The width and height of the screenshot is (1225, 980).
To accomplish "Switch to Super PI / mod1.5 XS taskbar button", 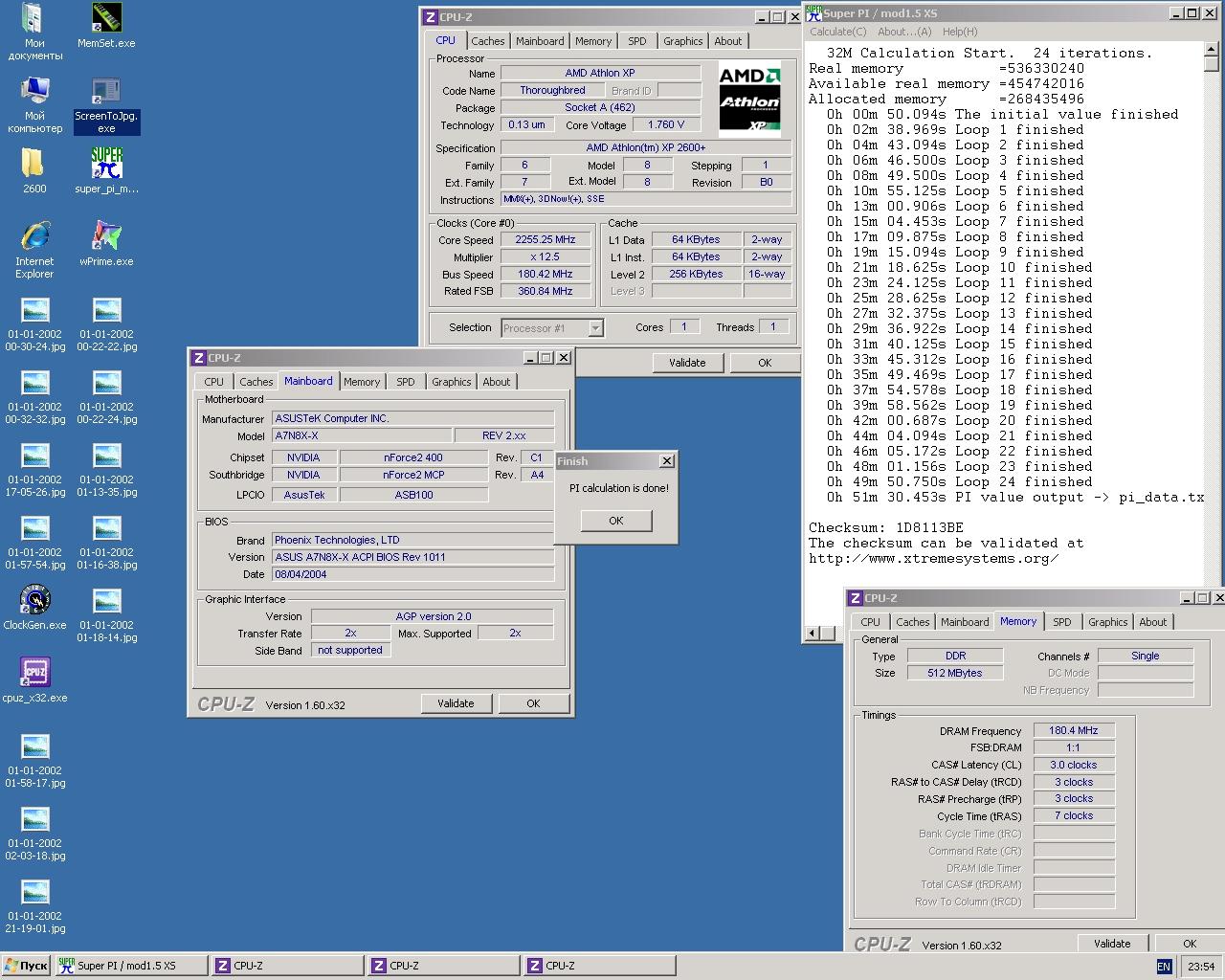I will [130, 967].
